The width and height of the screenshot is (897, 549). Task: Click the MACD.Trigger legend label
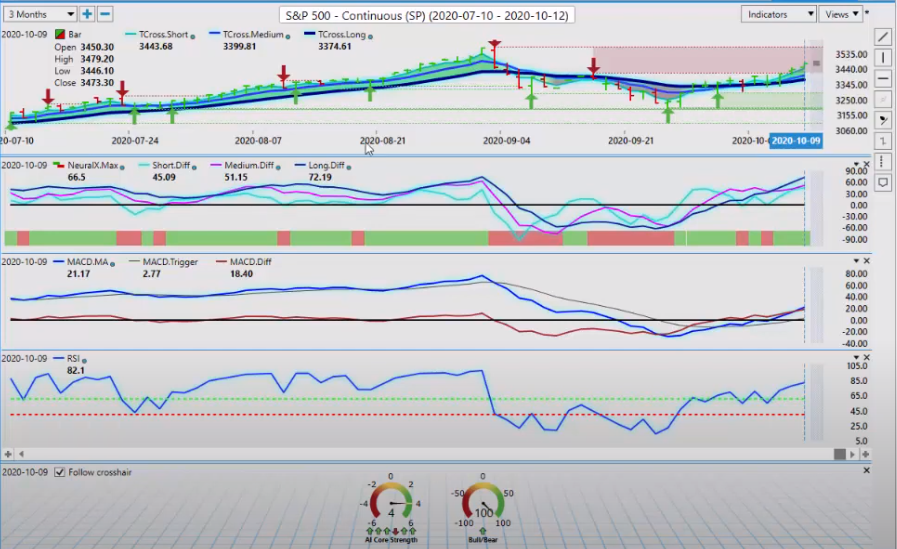[x=170, y=262]
